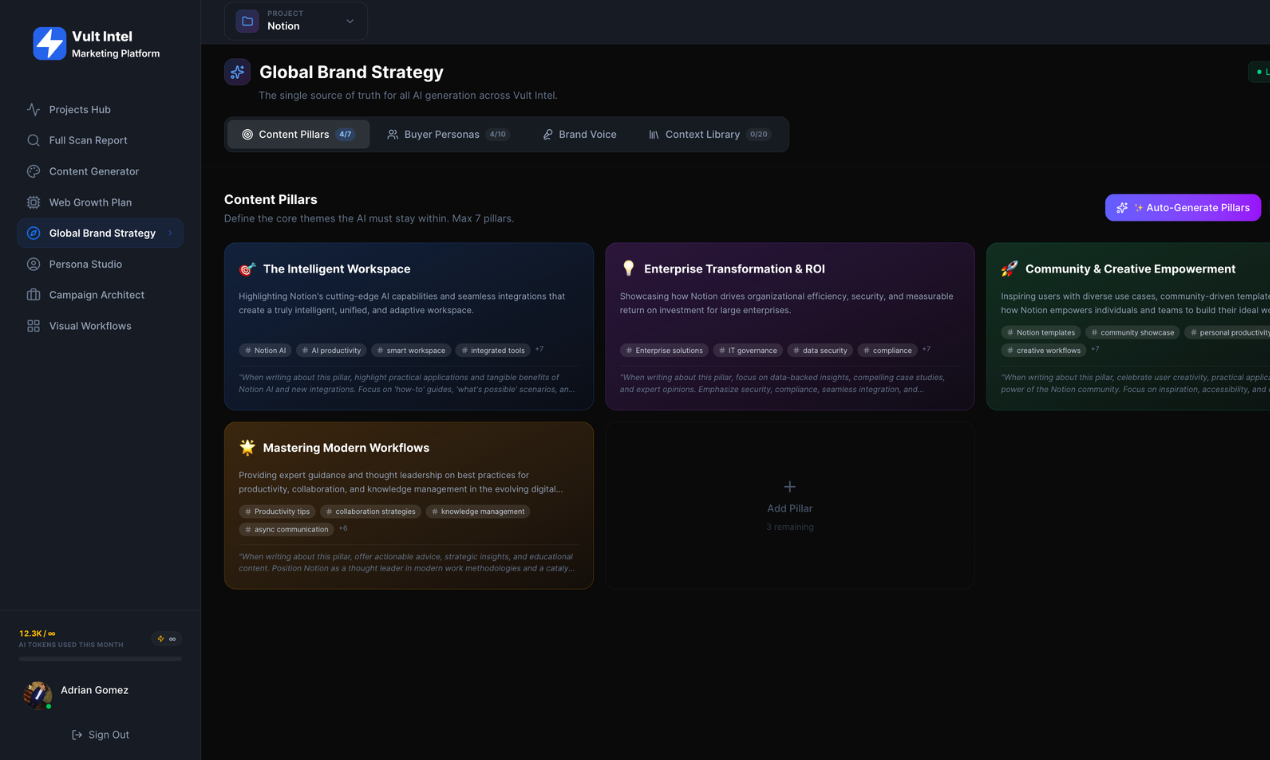Select the Full Scan Report magnifying glass icon
This screenshot has width=1270, height=760.
pos(33,140)
